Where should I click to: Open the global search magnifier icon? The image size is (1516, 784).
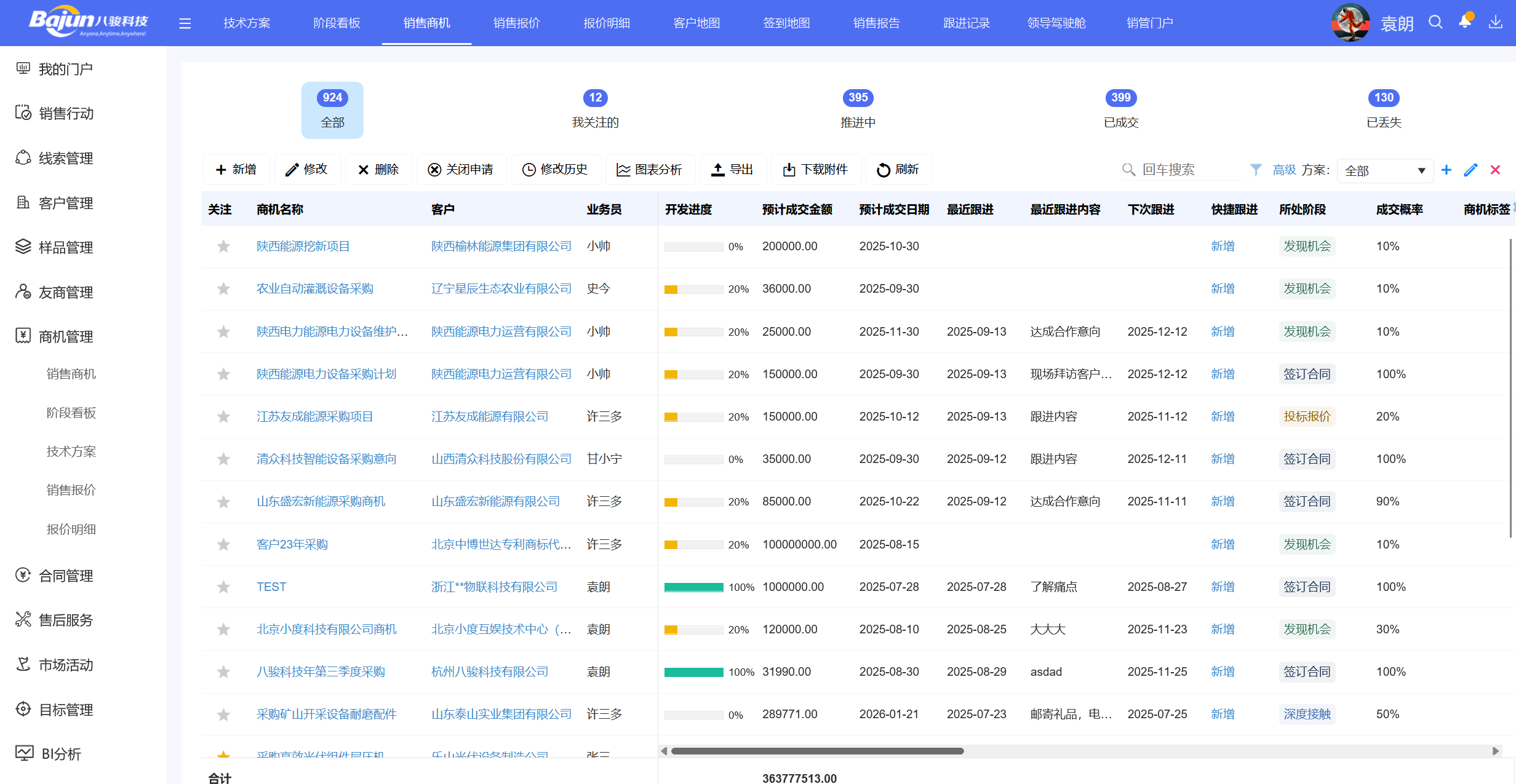tap(1435, 22)
